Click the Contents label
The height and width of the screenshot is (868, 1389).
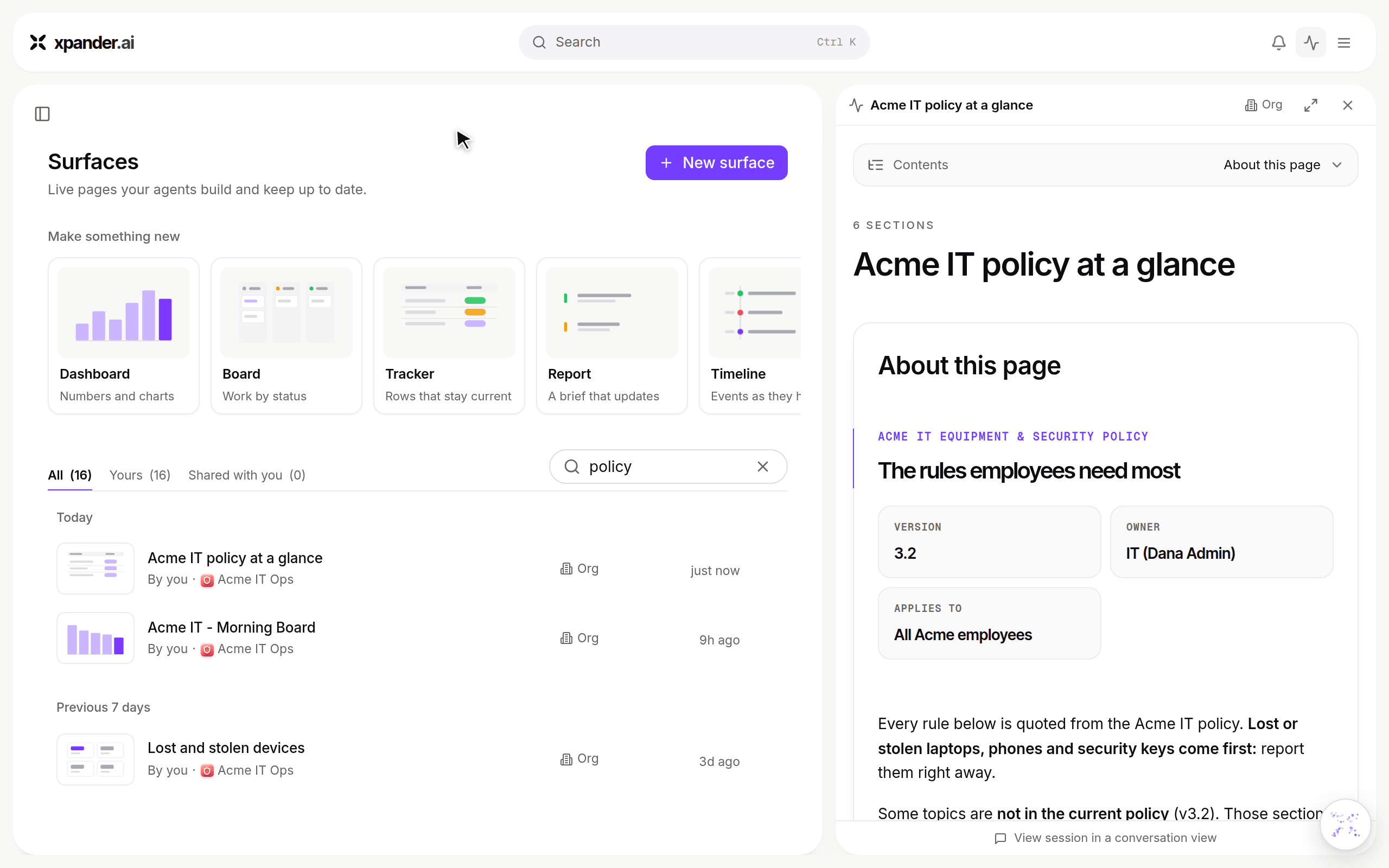(x=920, y=165)
